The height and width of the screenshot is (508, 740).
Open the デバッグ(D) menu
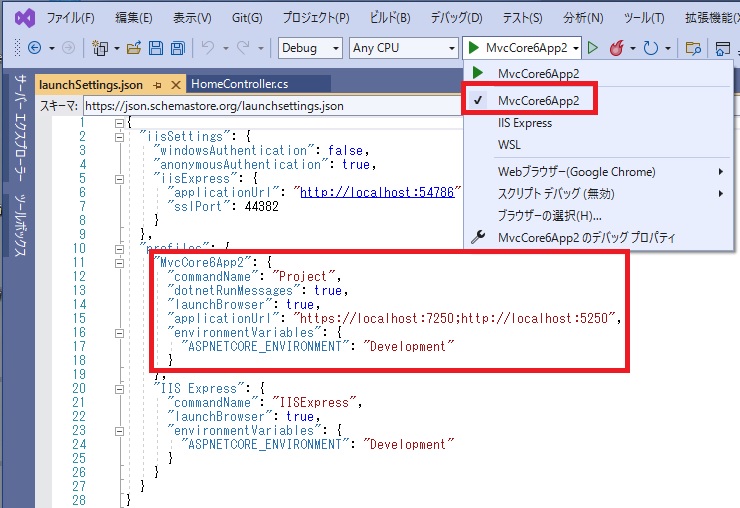(456, 18)
